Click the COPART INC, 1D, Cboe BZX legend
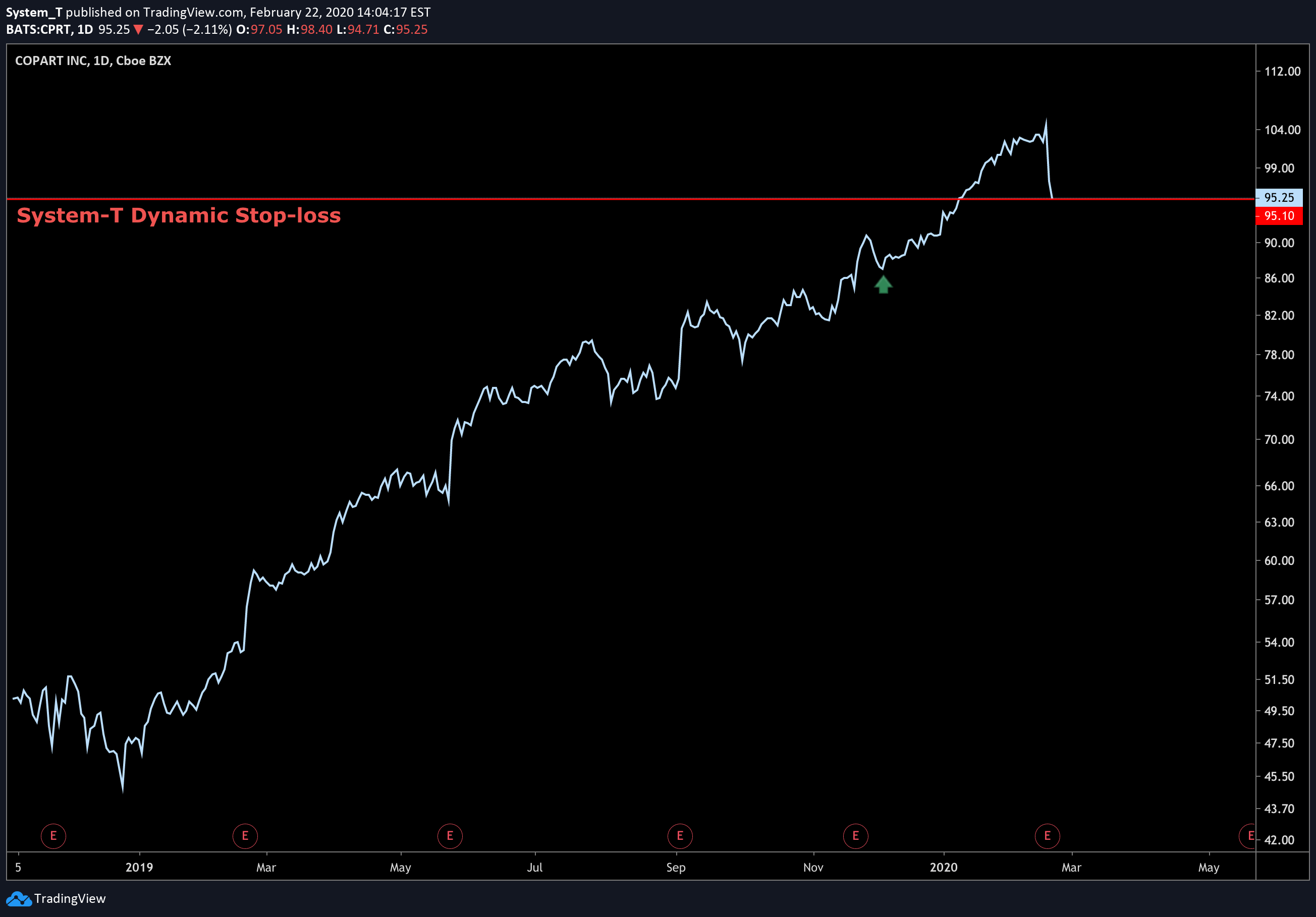 click(93, 61)
